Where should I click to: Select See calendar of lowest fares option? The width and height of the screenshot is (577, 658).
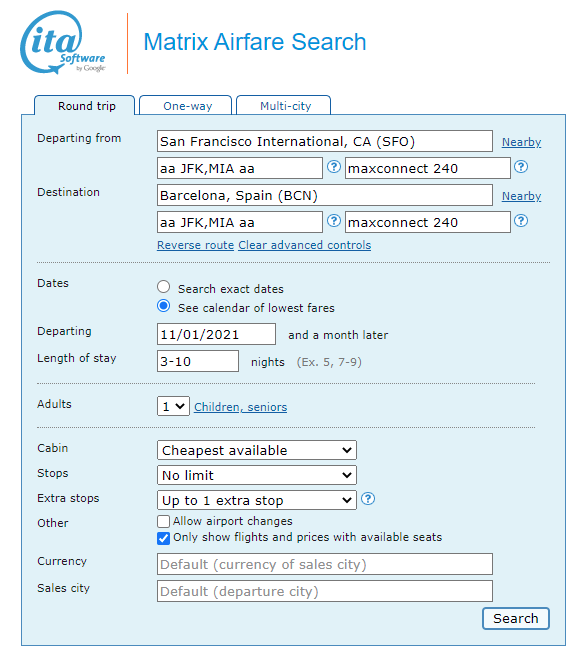[x=164, y=306]
